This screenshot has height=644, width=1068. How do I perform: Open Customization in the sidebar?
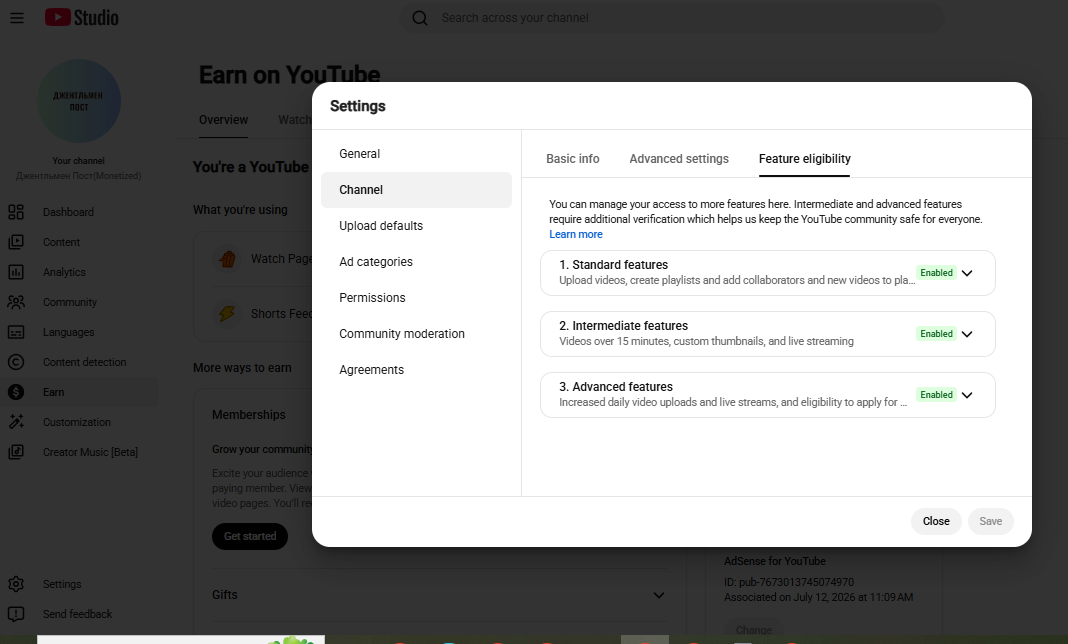80,422
